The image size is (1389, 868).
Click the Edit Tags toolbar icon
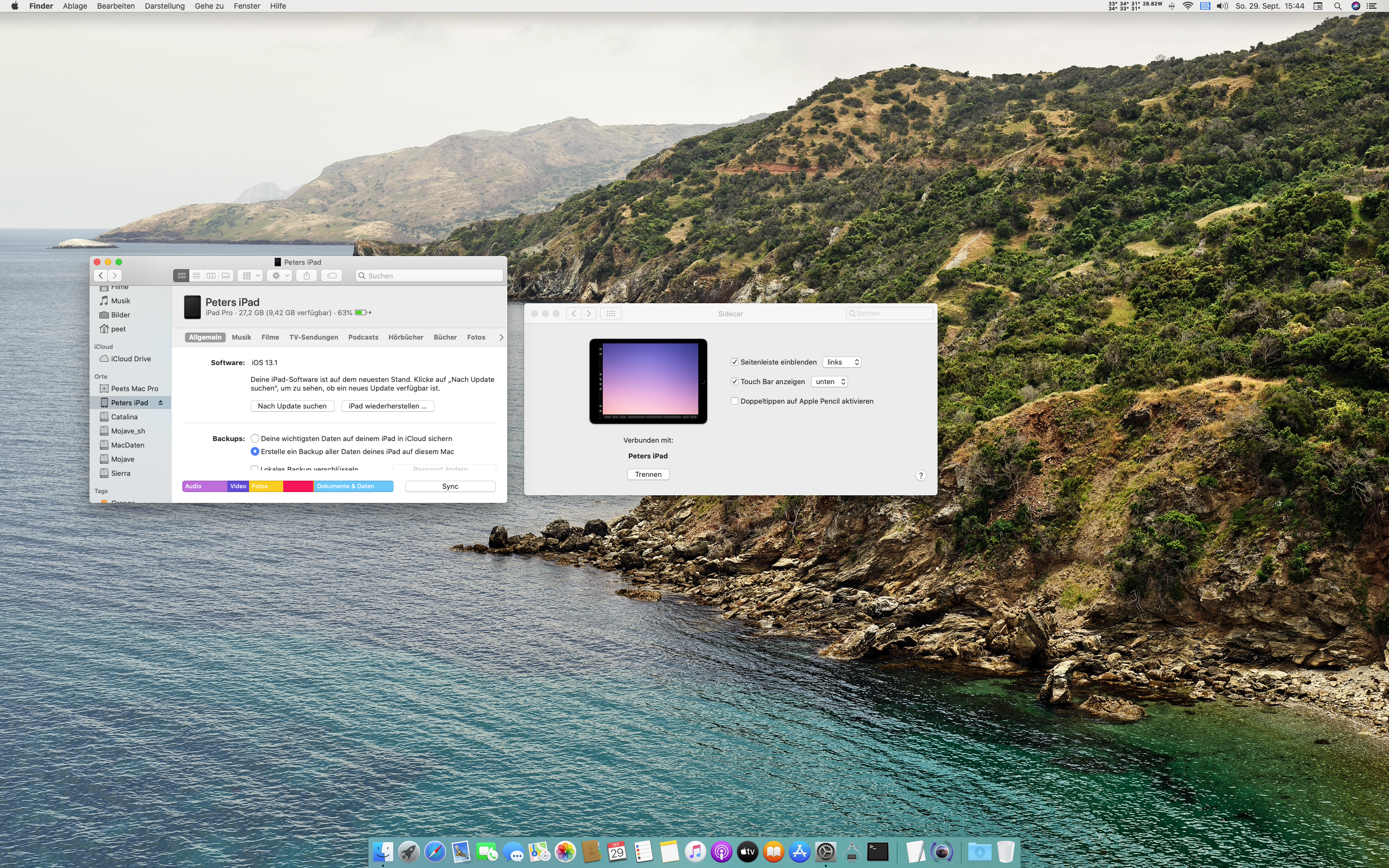coord(332,276)
